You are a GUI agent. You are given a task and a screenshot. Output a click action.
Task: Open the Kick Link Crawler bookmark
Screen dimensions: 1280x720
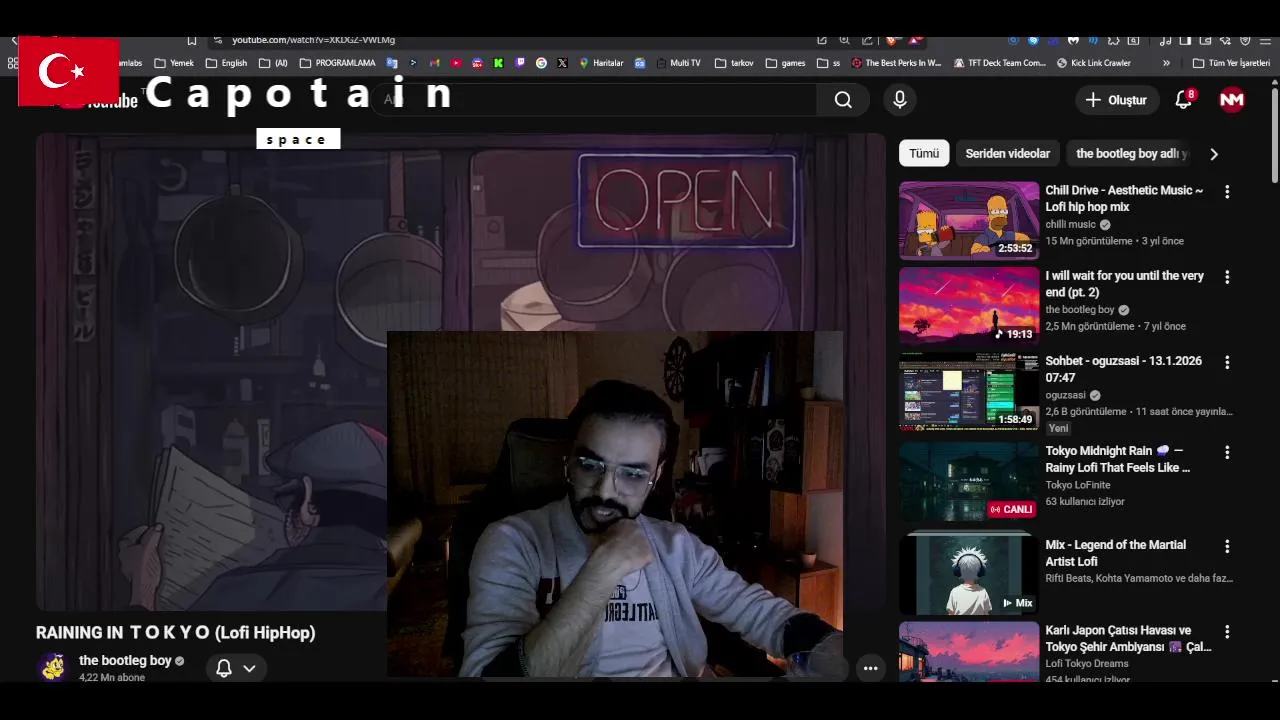[1093, 63]
